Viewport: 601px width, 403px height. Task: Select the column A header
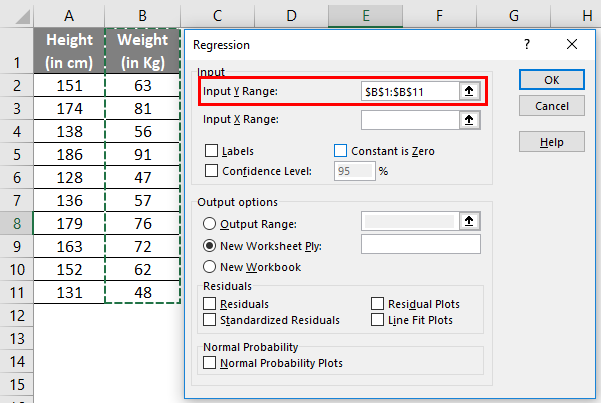68,14
